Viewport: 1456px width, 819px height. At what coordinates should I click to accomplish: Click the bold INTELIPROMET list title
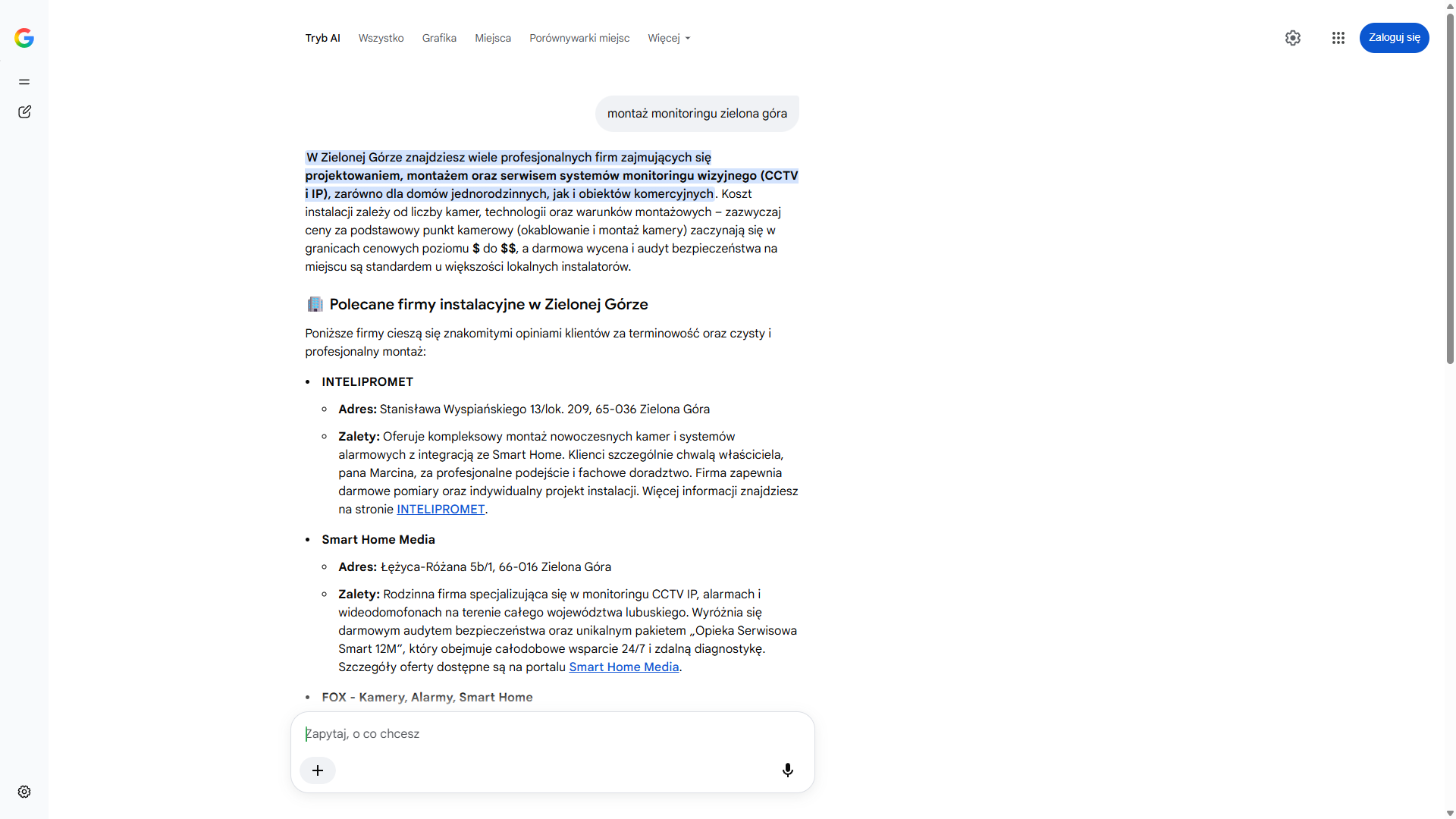[x=368, y=382]
